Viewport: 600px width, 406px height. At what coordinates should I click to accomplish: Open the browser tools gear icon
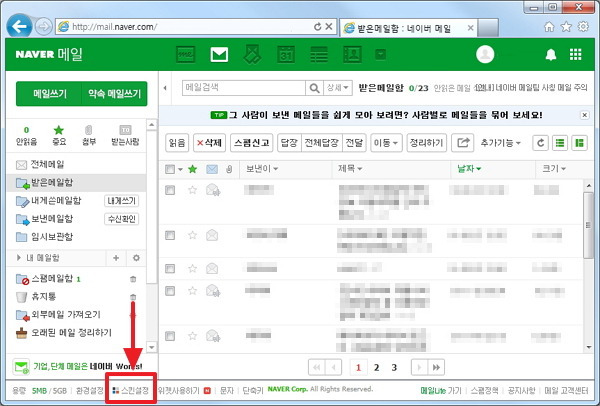(x=583, y=27)
